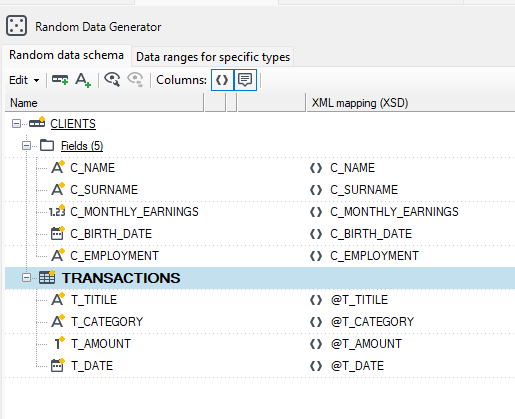Click the C_NAME XML mapping value
The height and width of the screenshot is (419, 515).
click(352, 168)
